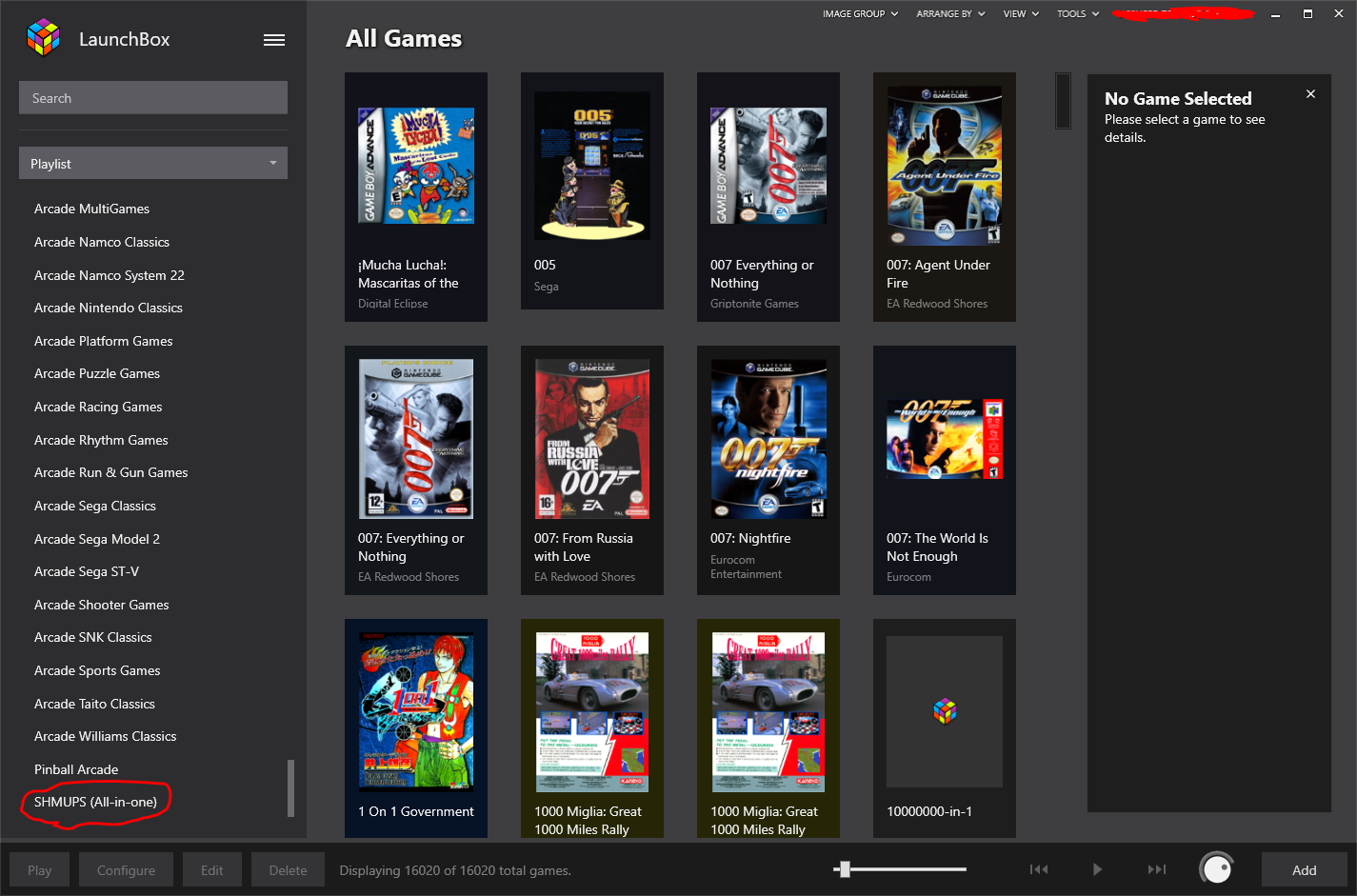1357x896 pixels.
Task: Select the 10000000-in-1 placeholder cover
Action: pyautogui.click(x=945, y=712)
